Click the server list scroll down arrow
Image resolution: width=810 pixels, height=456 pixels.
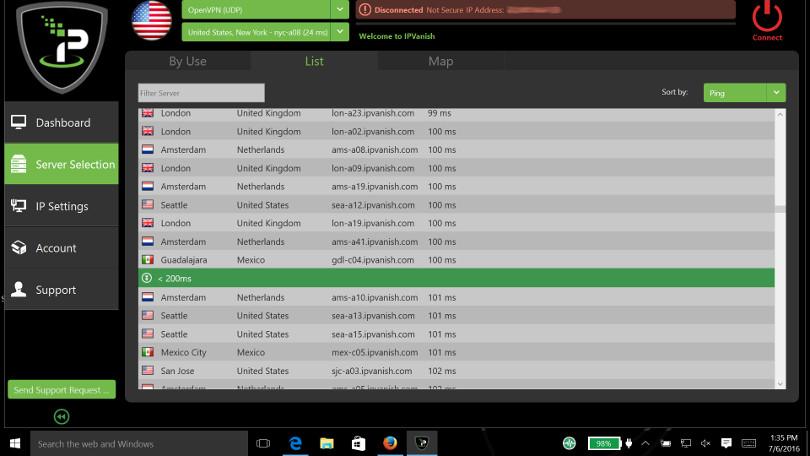(x=780, y=383)
